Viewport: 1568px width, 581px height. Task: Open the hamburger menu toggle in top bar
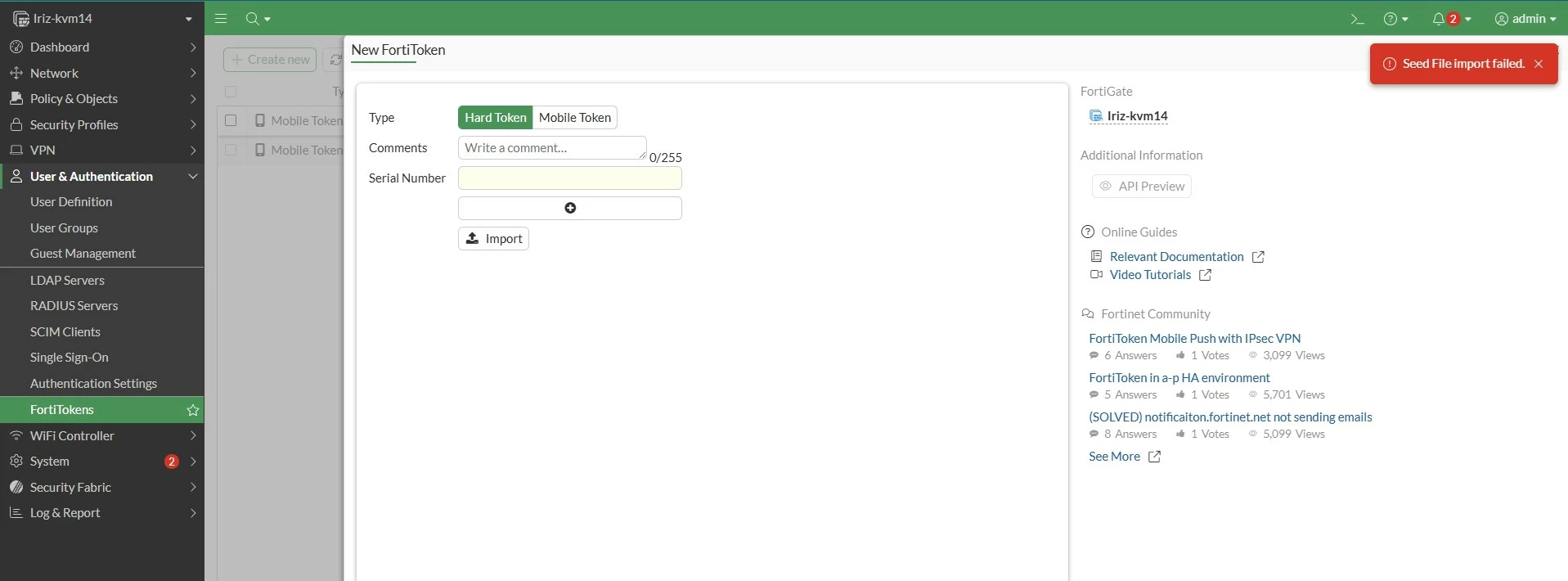pyautogui.click(x=221, y=18)
